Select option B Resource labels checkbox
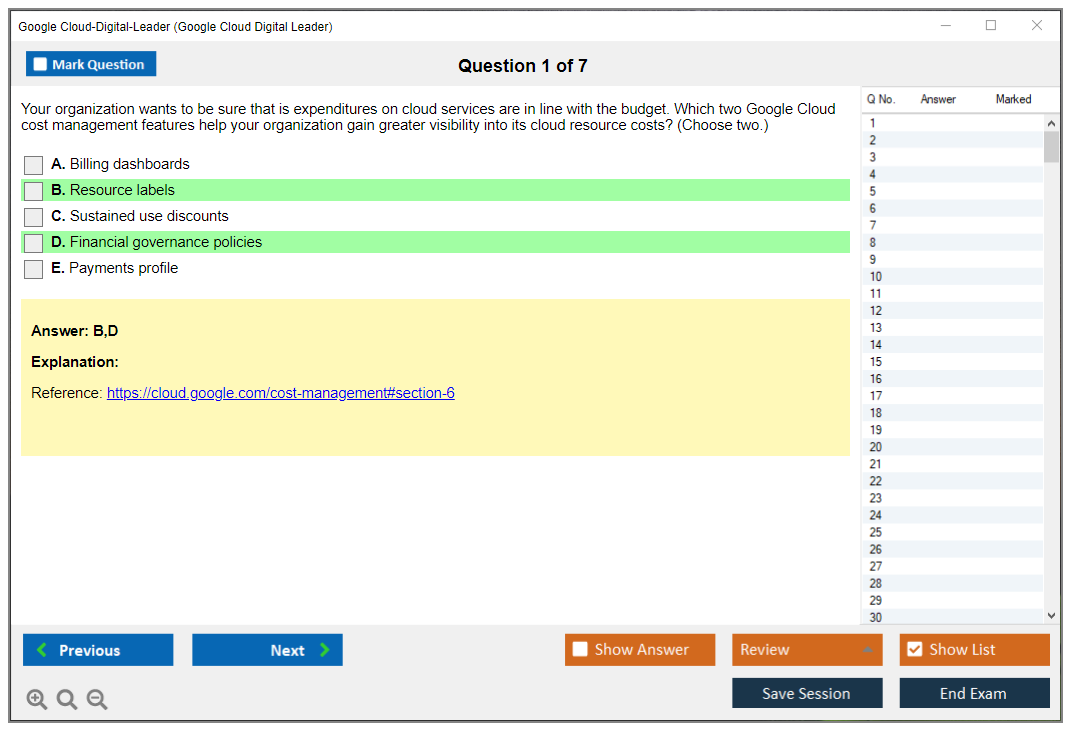Viewport: 1075px width, 735px height. 34,191
